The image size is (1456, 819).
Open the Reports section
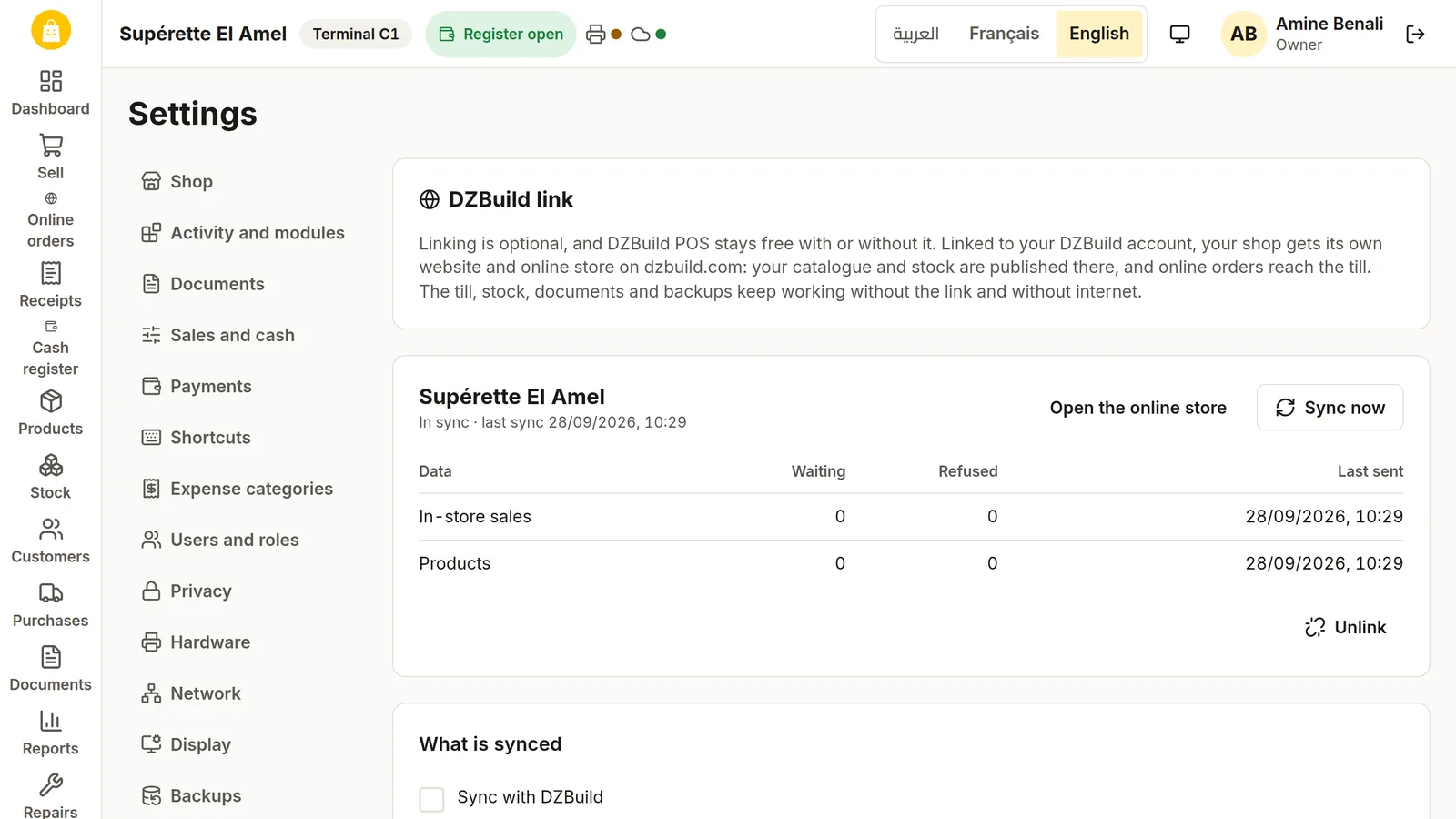(x=51, y=733)
